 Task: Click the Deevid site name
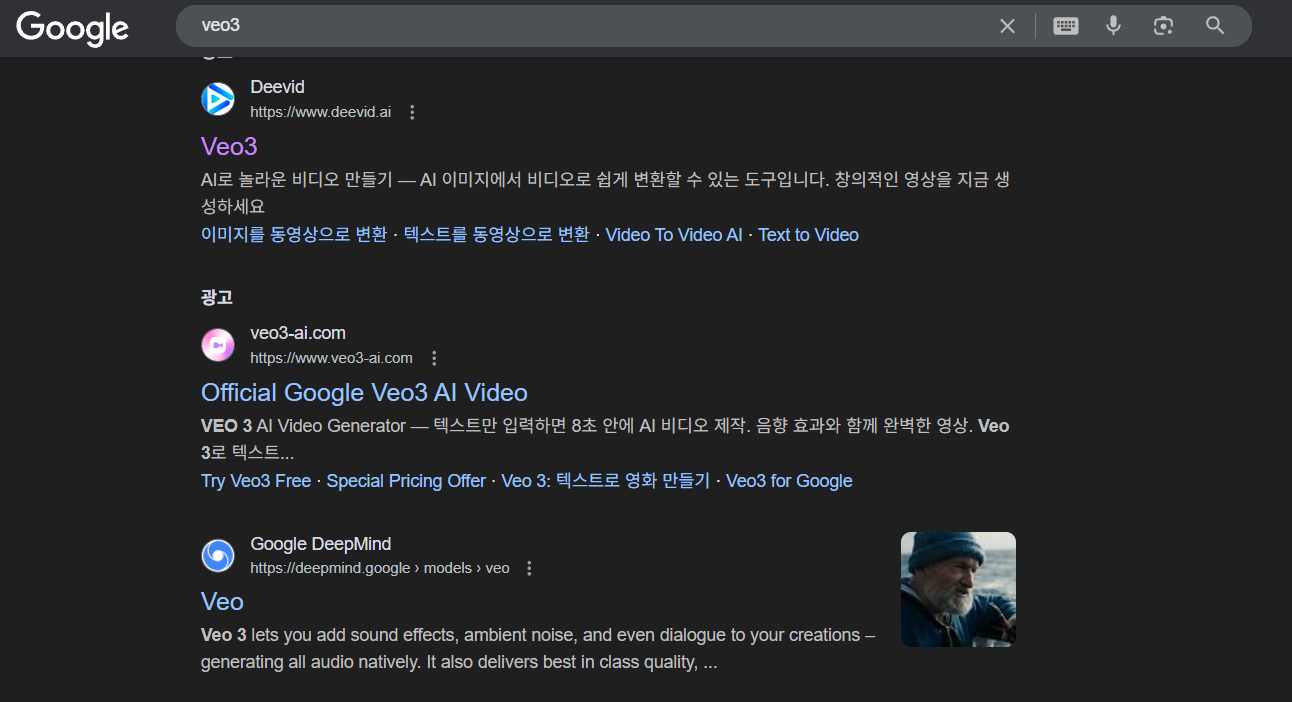pyautogui.click(x=277, y=87)
